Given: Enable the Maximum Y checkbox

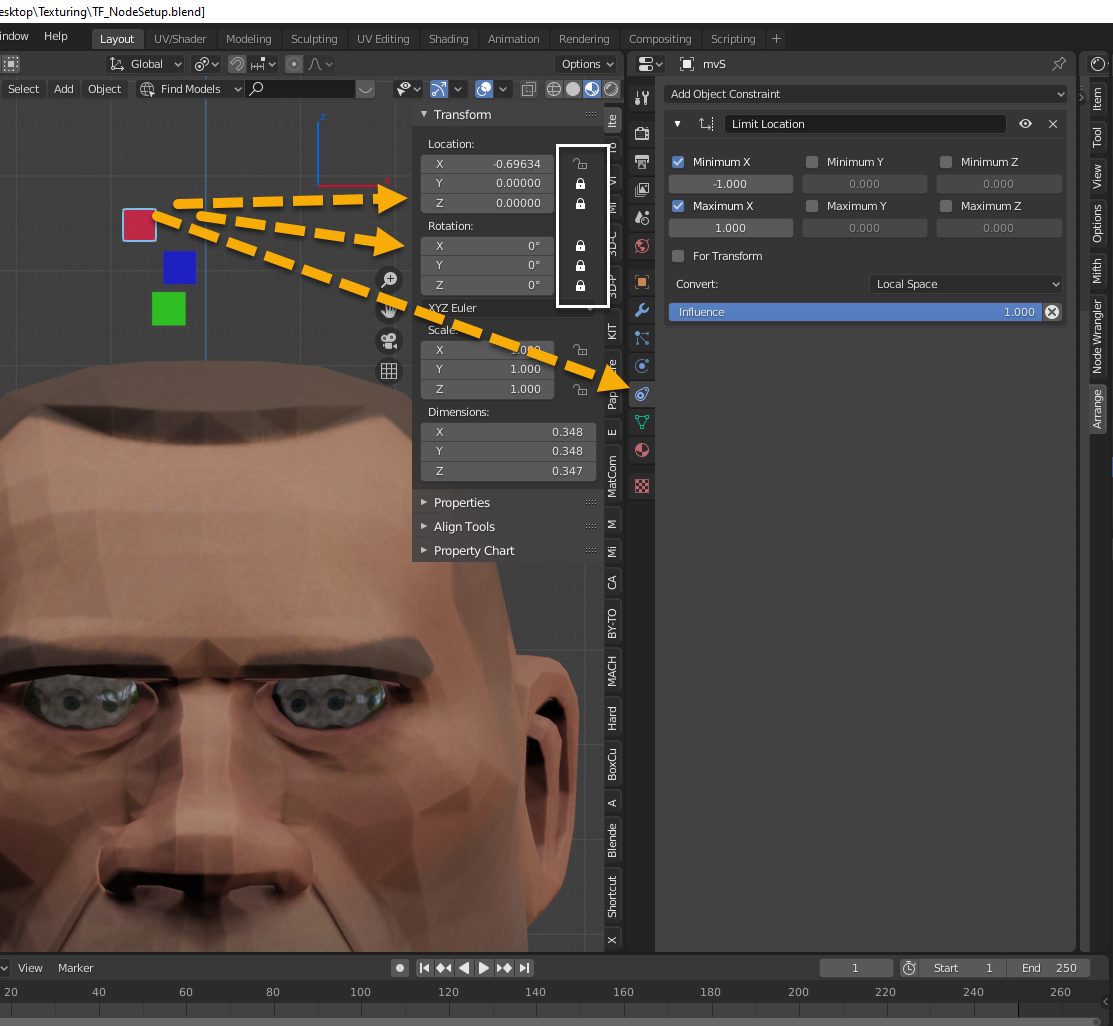Looking at the screenshot, I should click(x=812, y=206).
